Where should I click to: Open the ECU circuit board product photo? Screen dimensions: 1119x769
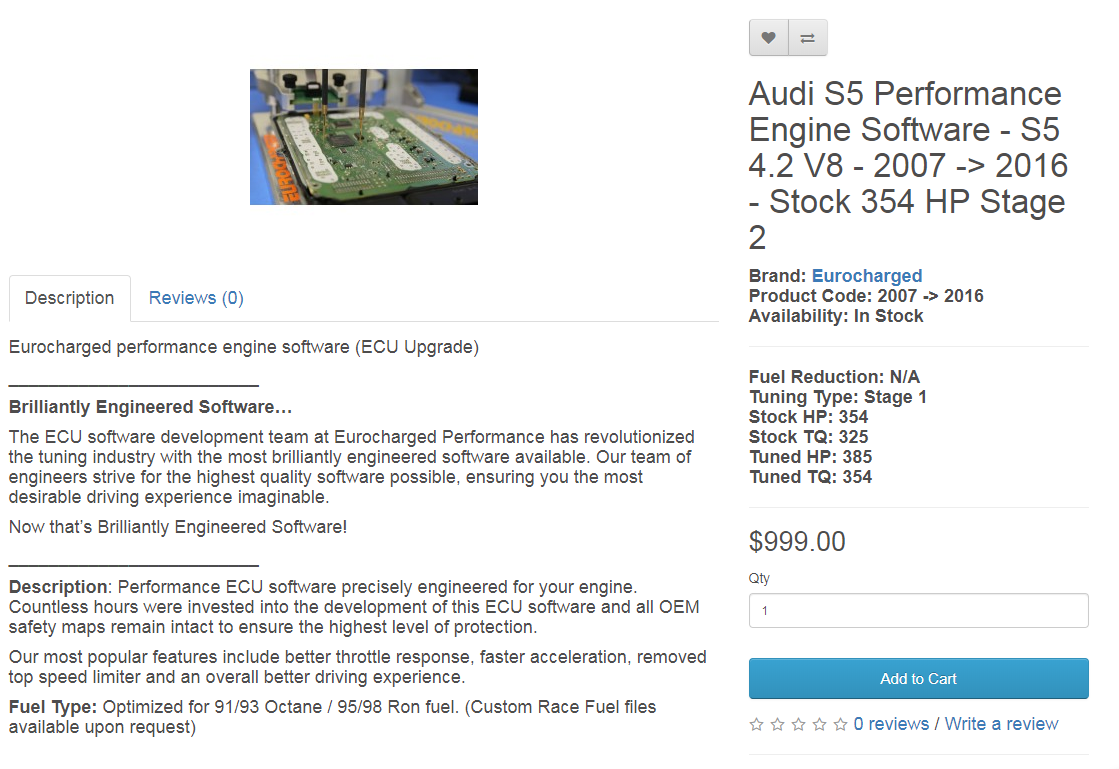pos(363,137)
